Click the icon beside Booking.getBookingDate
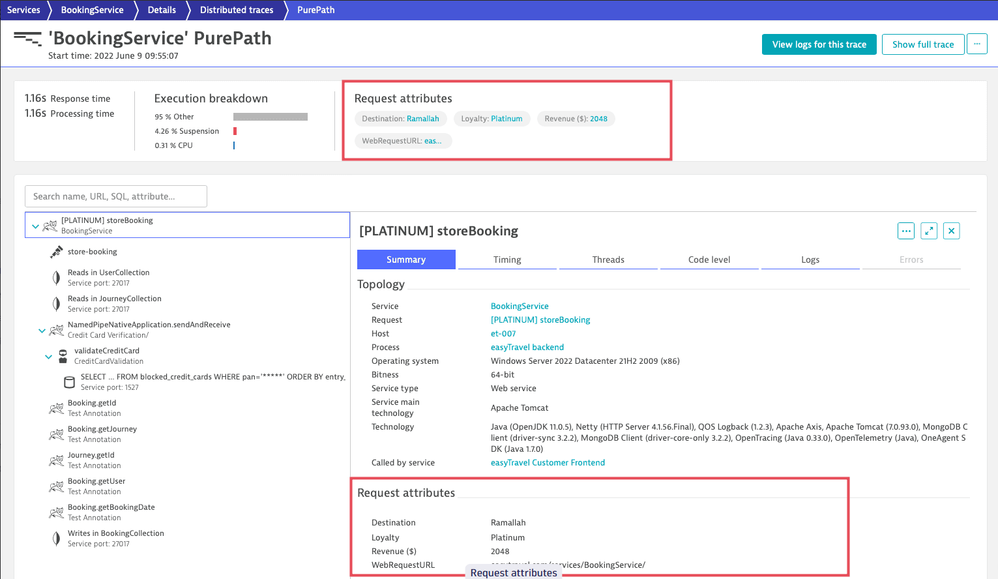998x579 pixels. 57,513
